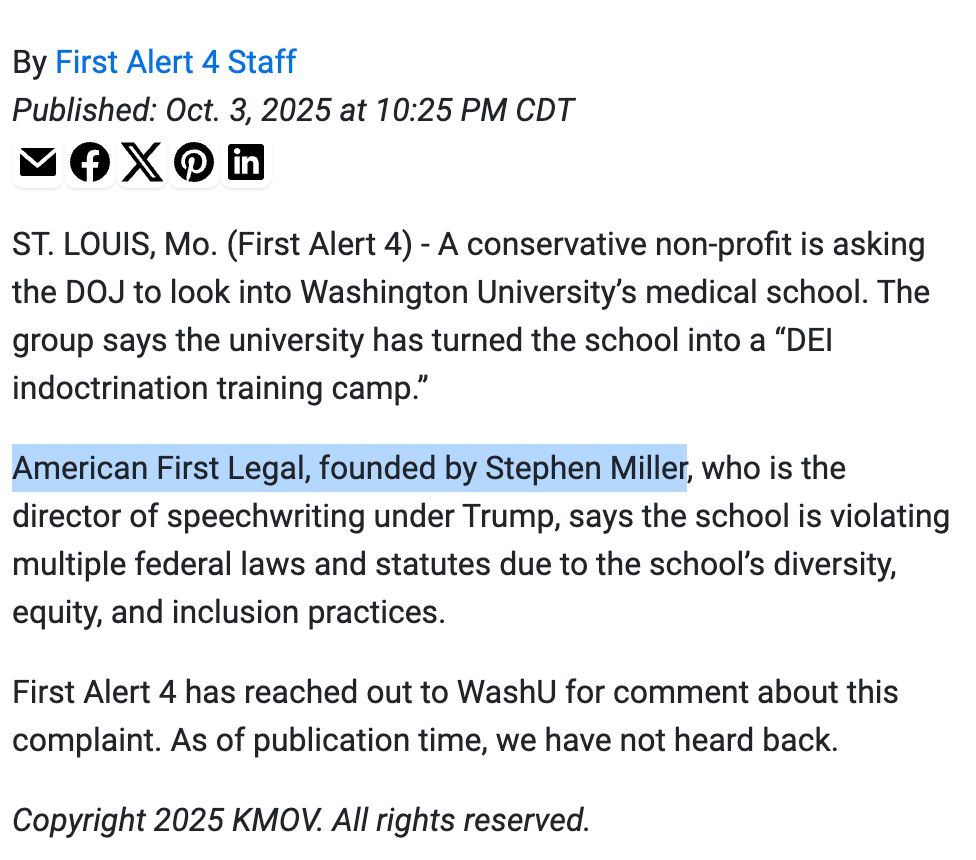Click the Copyright 2025 KMOV line

coord(300,820)
